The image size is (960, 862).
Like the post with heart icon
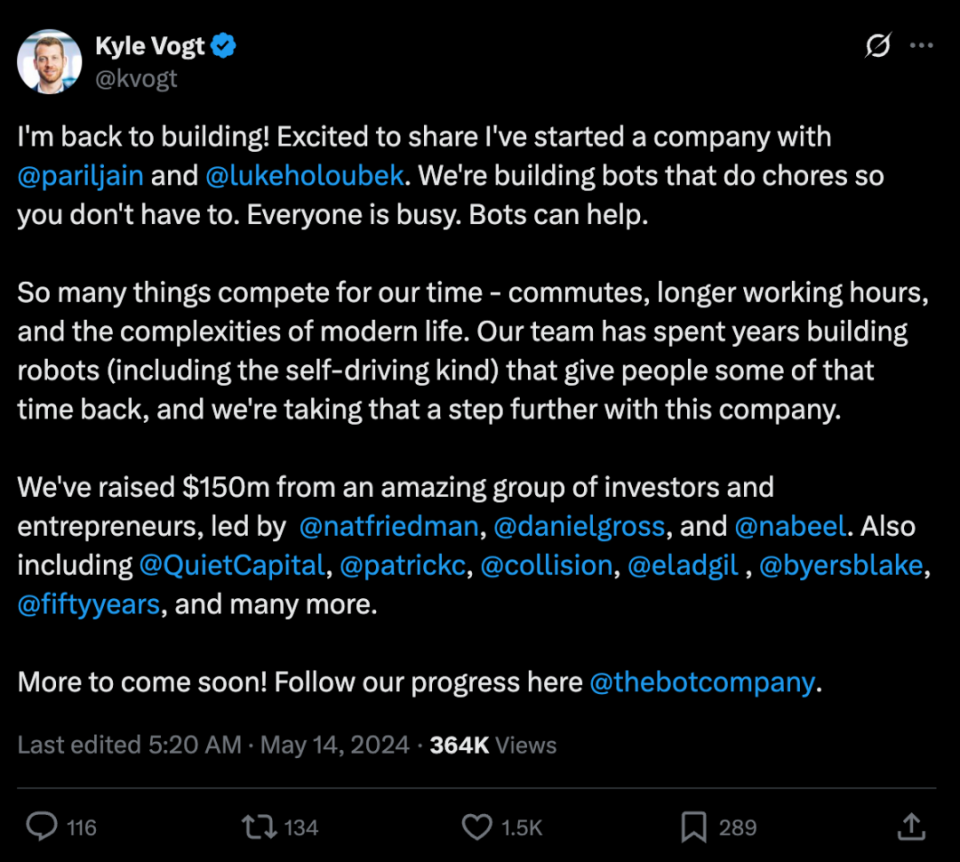477,826
